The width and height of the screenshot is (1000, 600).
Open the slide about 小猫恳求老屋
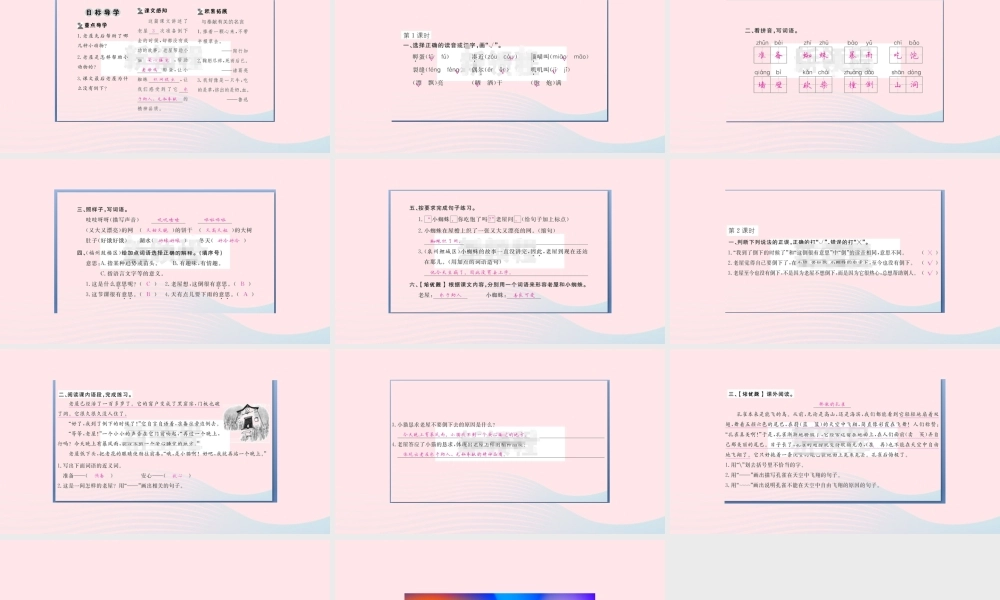tap(499, 441)
